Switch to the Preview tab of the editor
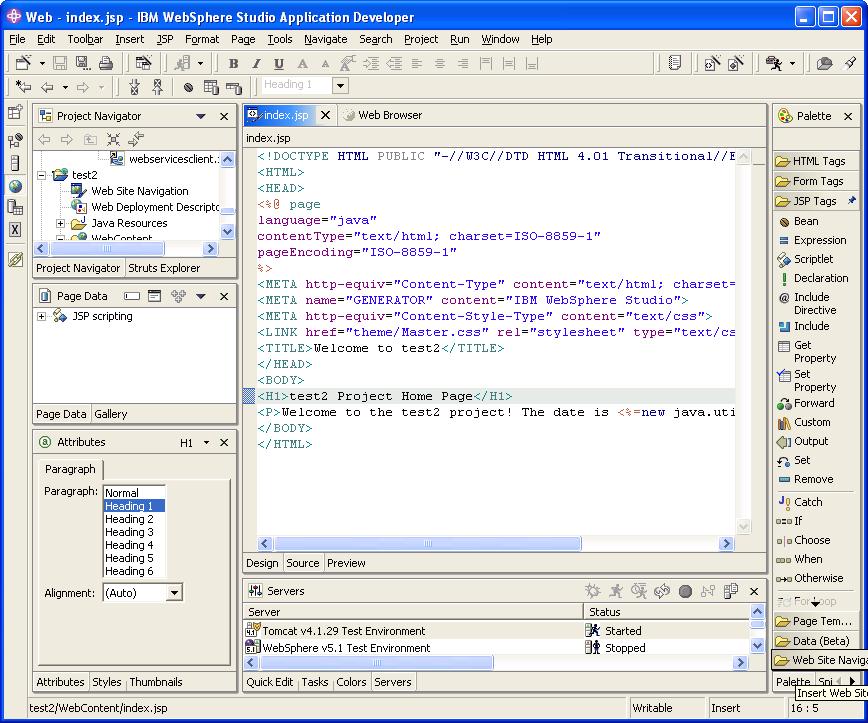Screen dimensions: 868x723 coord(345,562)
